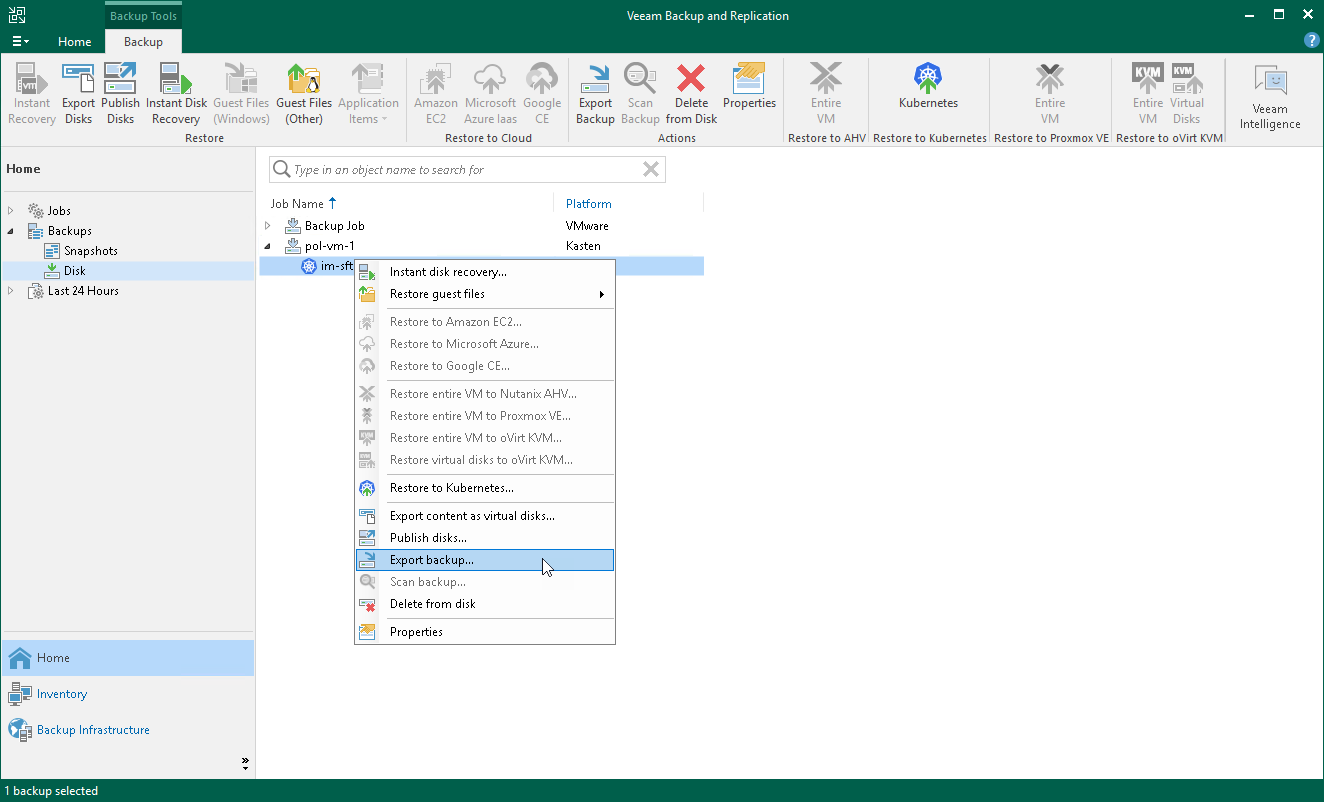Open the Restore guest files submenu

(x=485, y=294)
